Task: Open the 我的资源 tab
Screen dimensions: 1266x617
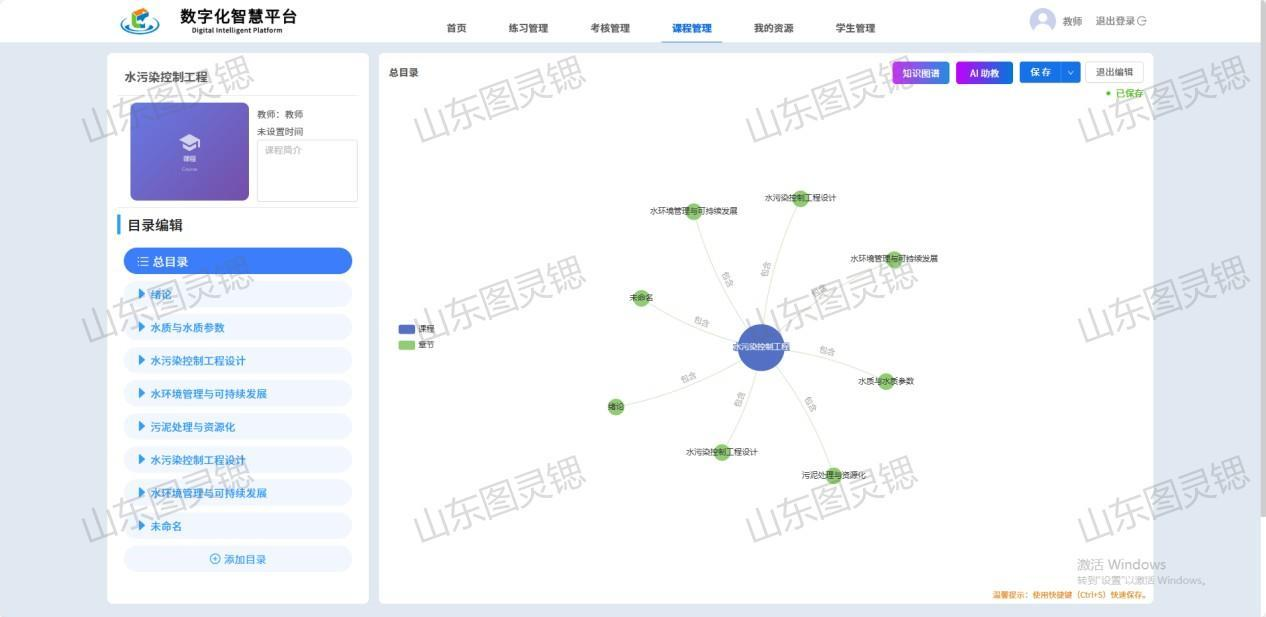Action: click(x=773, y=28)
